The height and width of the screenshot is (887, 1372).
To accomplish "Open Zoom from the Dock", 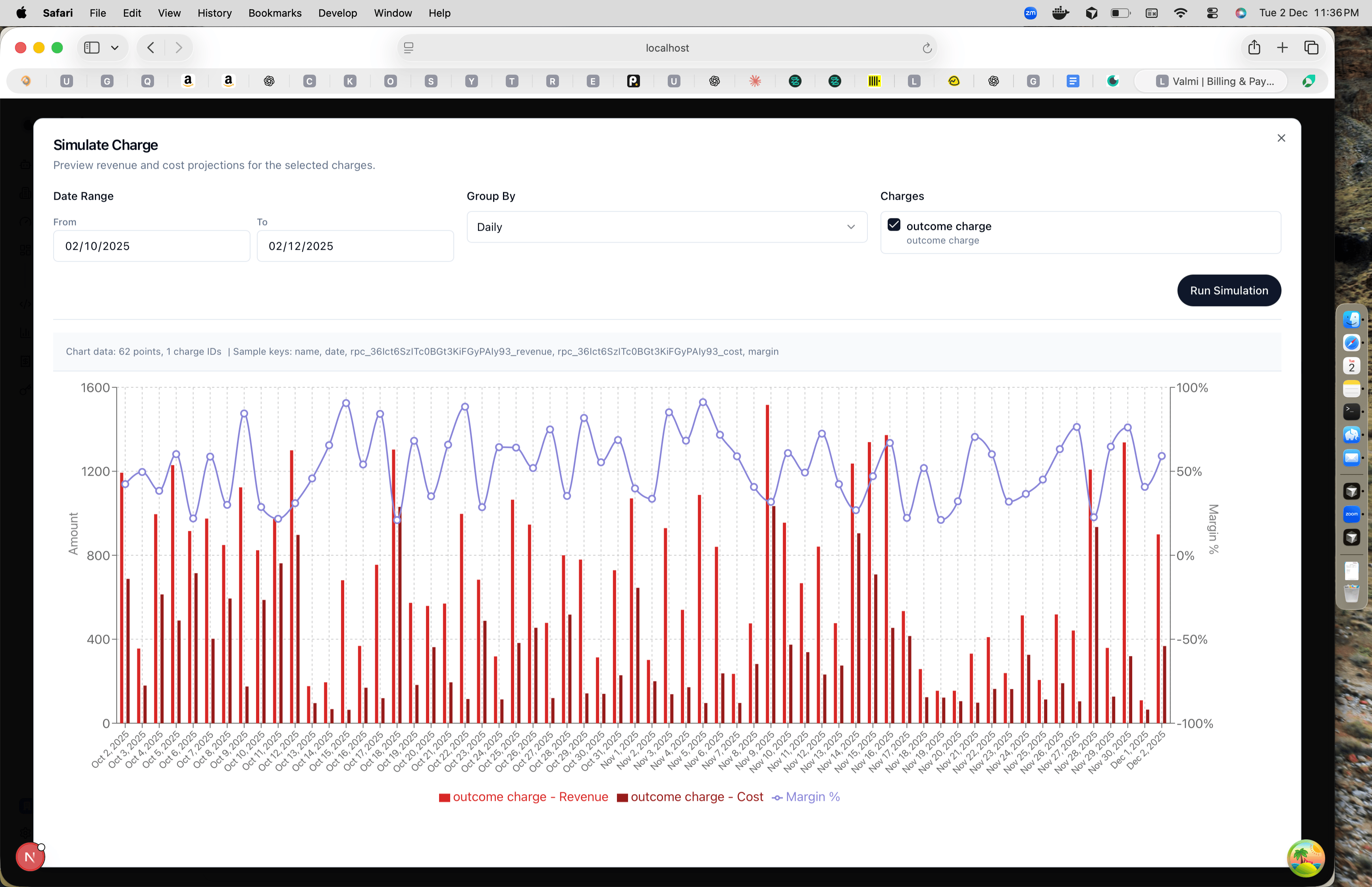I will (x=1351, y=514).
